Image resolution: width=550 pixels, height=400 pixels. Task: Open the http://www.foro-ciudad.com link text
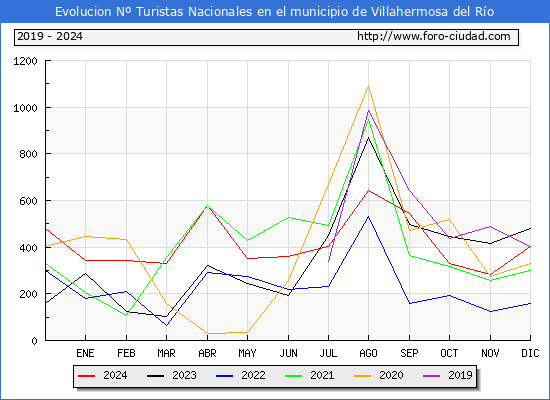click(434, 36)
